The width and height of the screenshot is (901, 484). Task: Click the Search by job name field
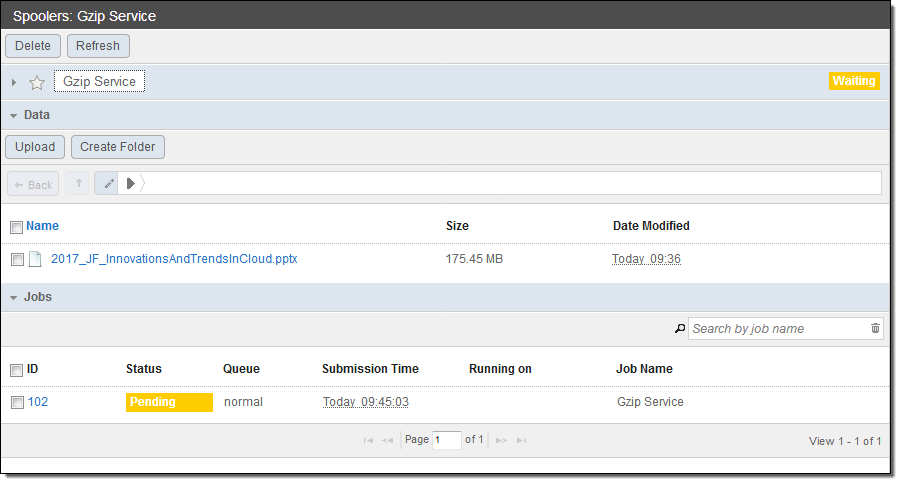775,328
